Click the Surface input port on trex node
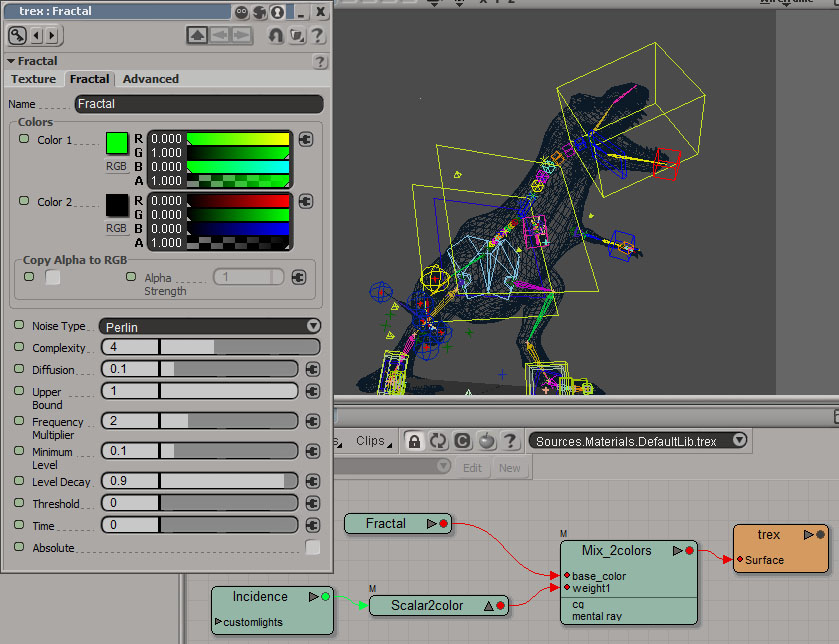The height and width of the screenshot is (644, 839). tap(739, 559)
